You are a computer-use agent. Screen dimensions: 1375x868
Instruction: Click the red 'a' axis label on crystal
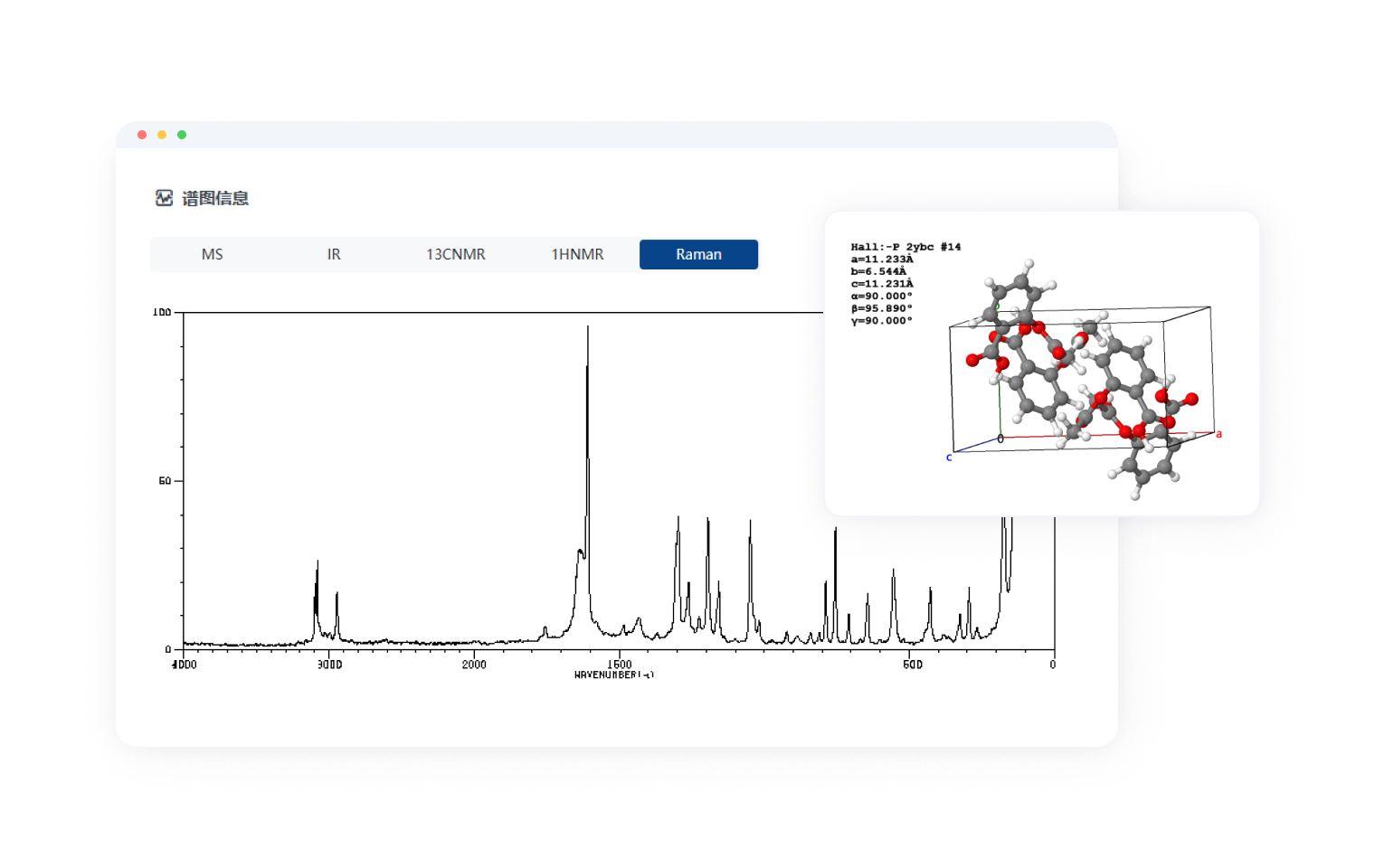(x=1219, y=435)
